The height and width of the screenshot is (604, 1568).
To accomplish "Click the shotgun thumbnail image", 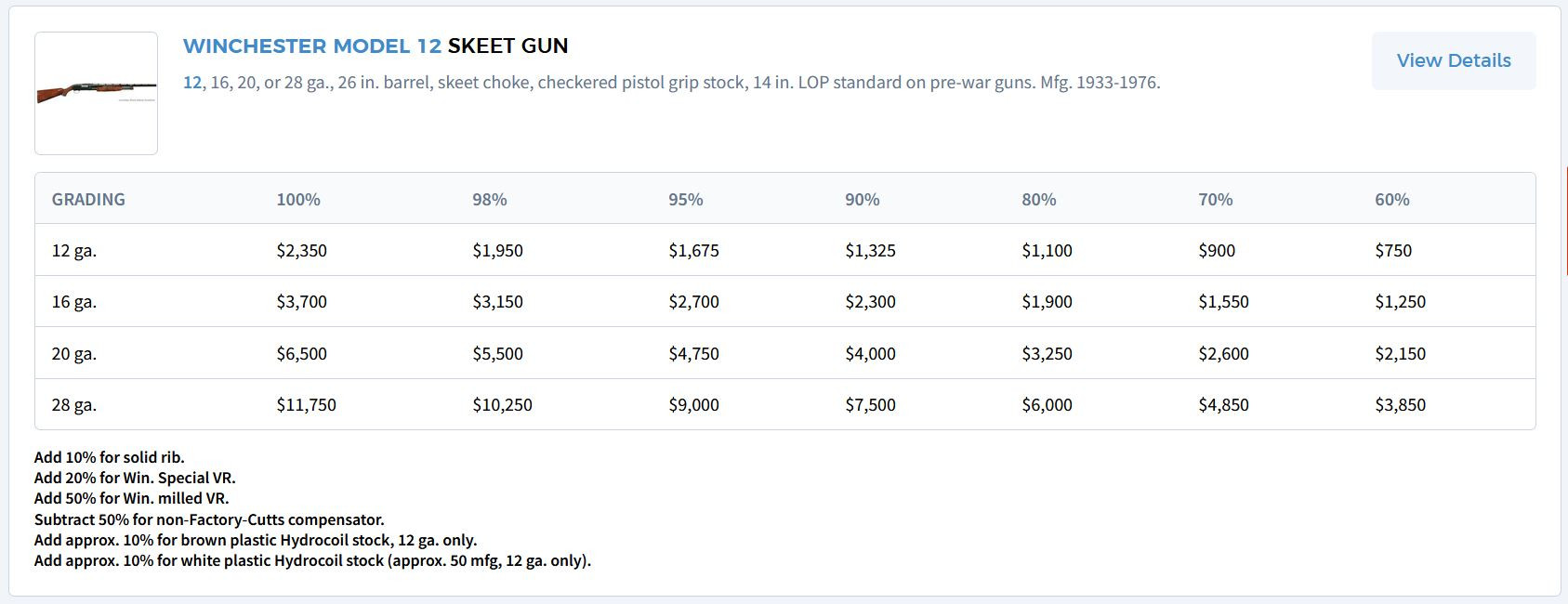I will click(96, 93).
